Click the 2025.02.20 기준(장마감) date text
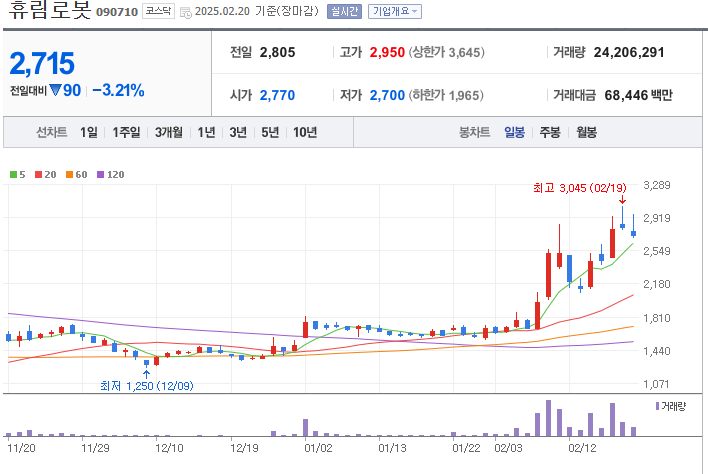 [x=256, y=11]
